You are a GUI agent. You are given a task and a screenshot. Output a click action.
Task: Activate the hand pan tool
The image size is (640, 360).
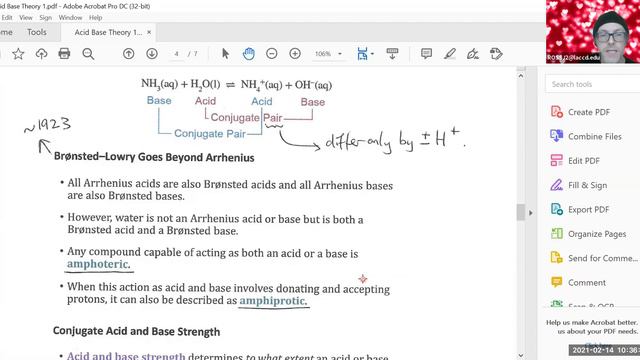[249, 53]
